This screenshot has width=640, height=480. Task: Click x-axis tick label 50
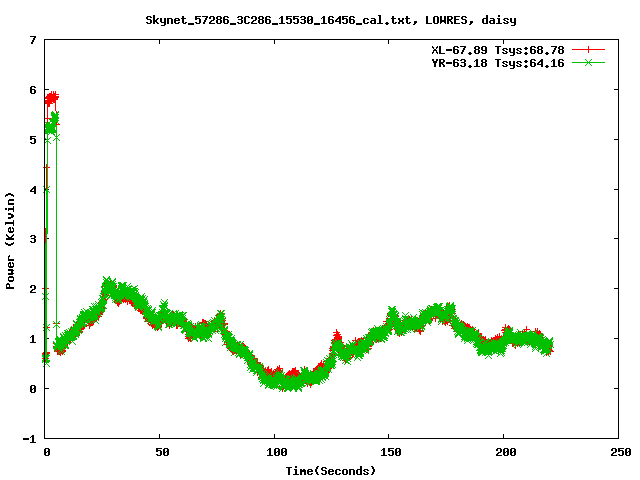point(162,452)
